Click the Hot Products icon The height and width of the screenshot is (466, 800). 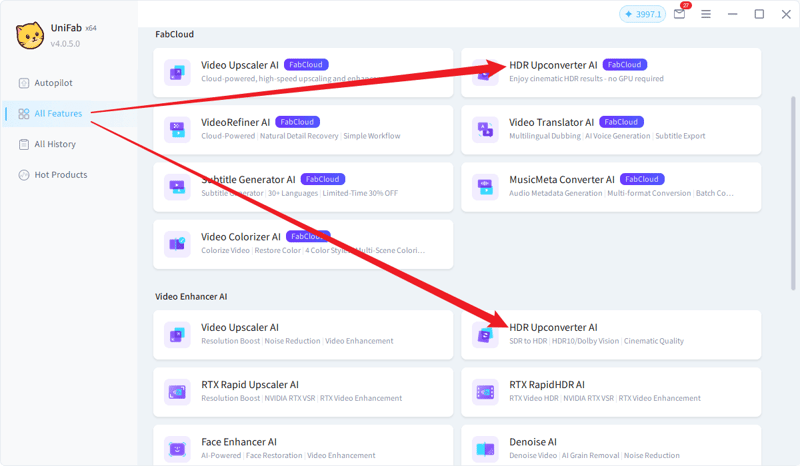[23, 175]
